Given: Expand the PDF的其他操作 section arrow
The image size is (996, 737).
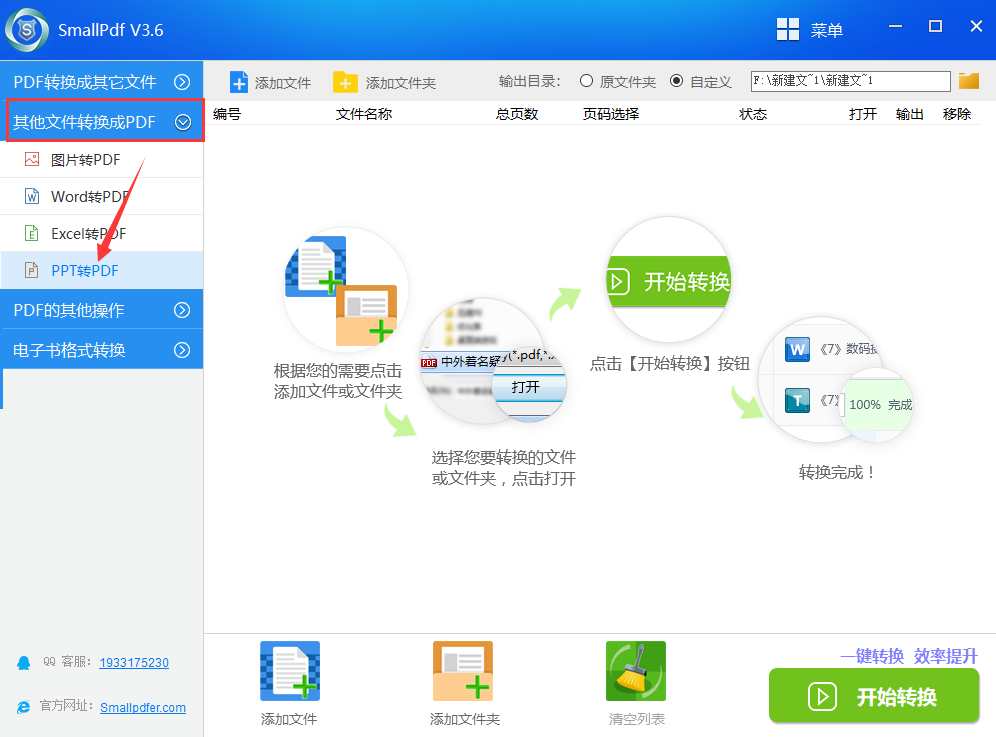Looking at the screenshot, I should click(182, 310).
